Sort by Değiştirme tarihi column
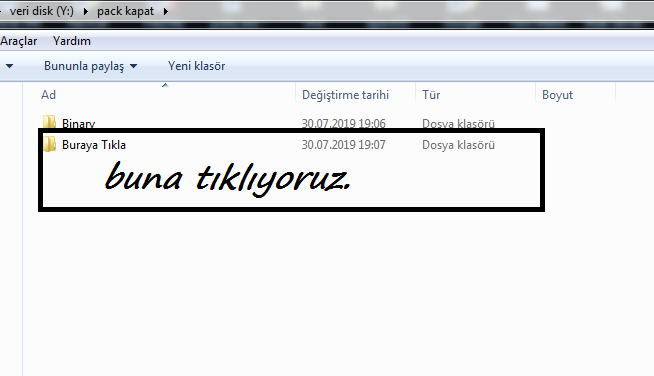654x376 pixels. 345,95
